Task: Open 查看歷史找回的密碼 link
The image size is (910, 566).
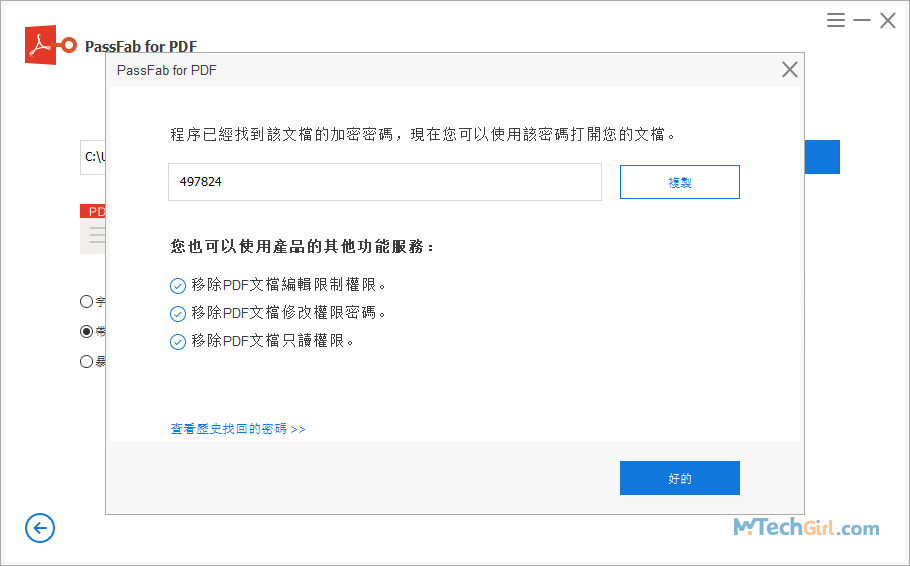Action: pos(238,429)
